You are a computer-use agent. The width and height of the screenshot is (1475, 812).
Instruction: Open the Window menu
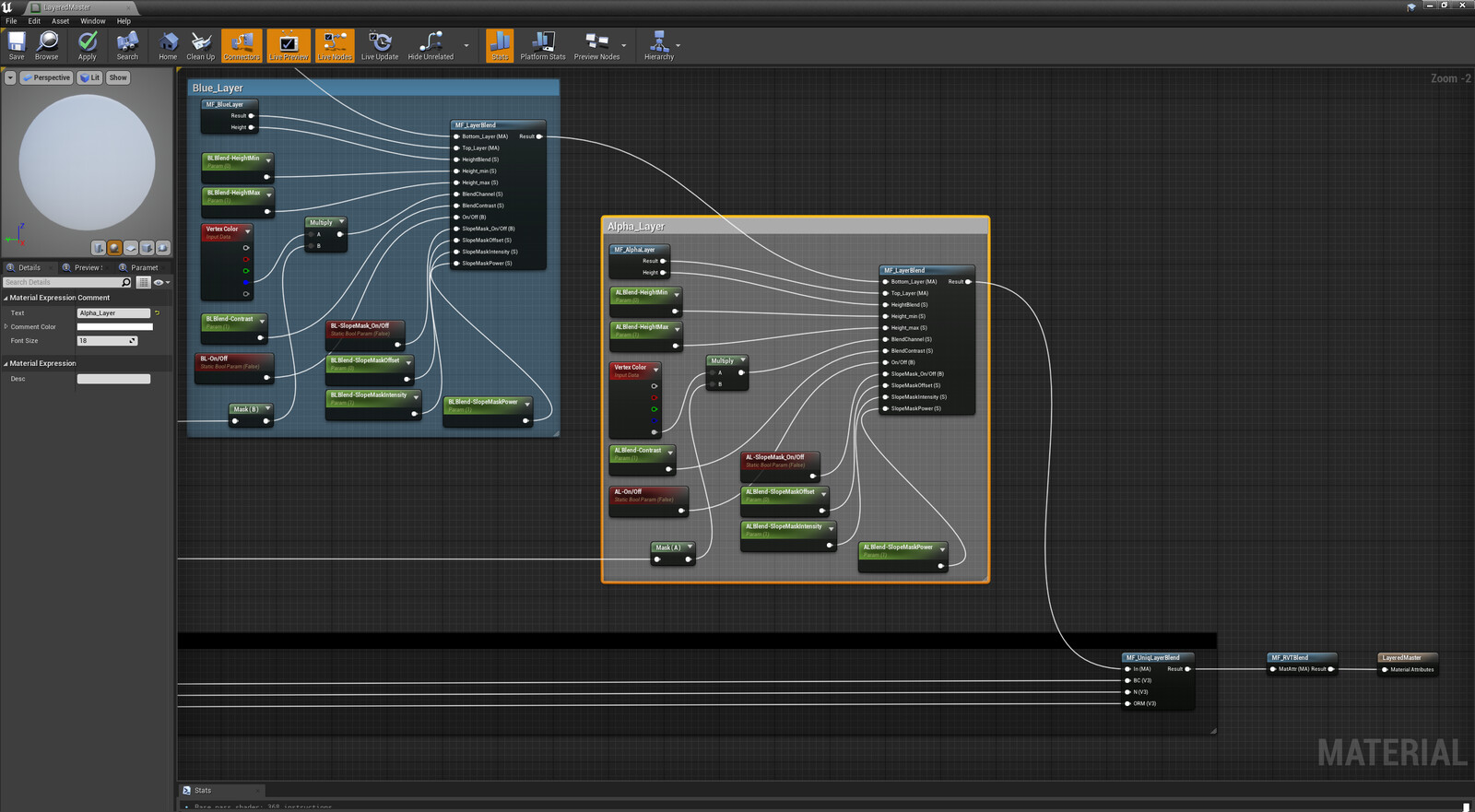tap(92, 20)
